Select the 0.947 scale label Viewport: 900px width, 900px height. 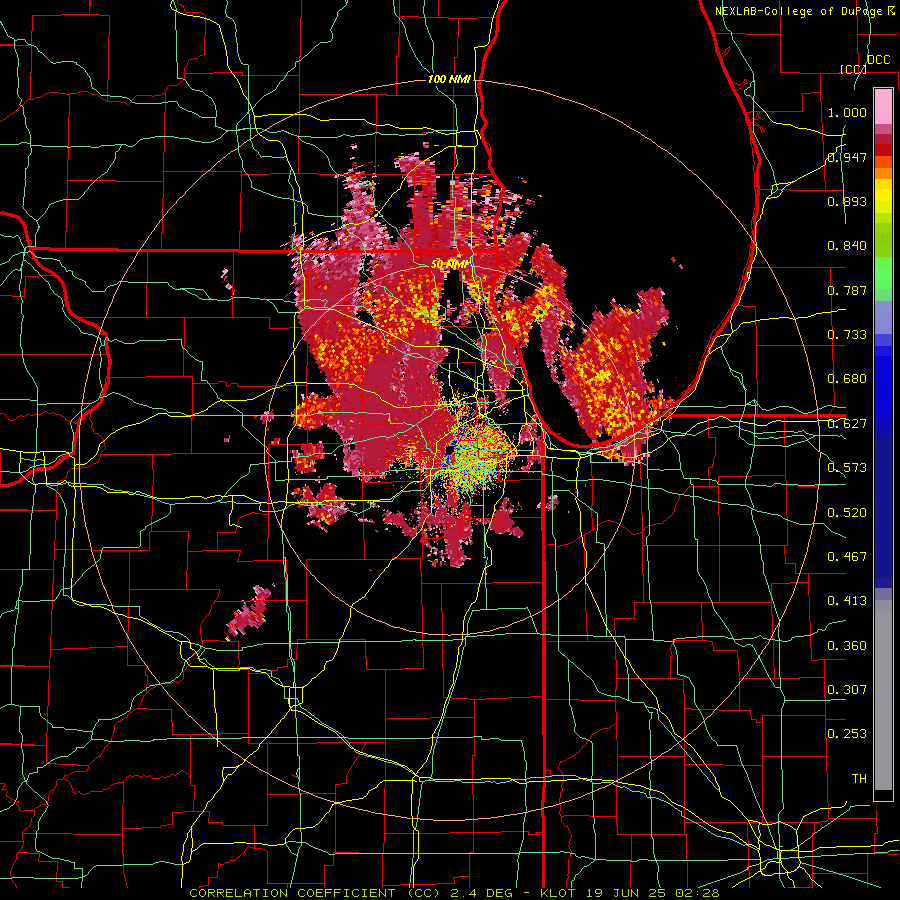pos(847,157)
